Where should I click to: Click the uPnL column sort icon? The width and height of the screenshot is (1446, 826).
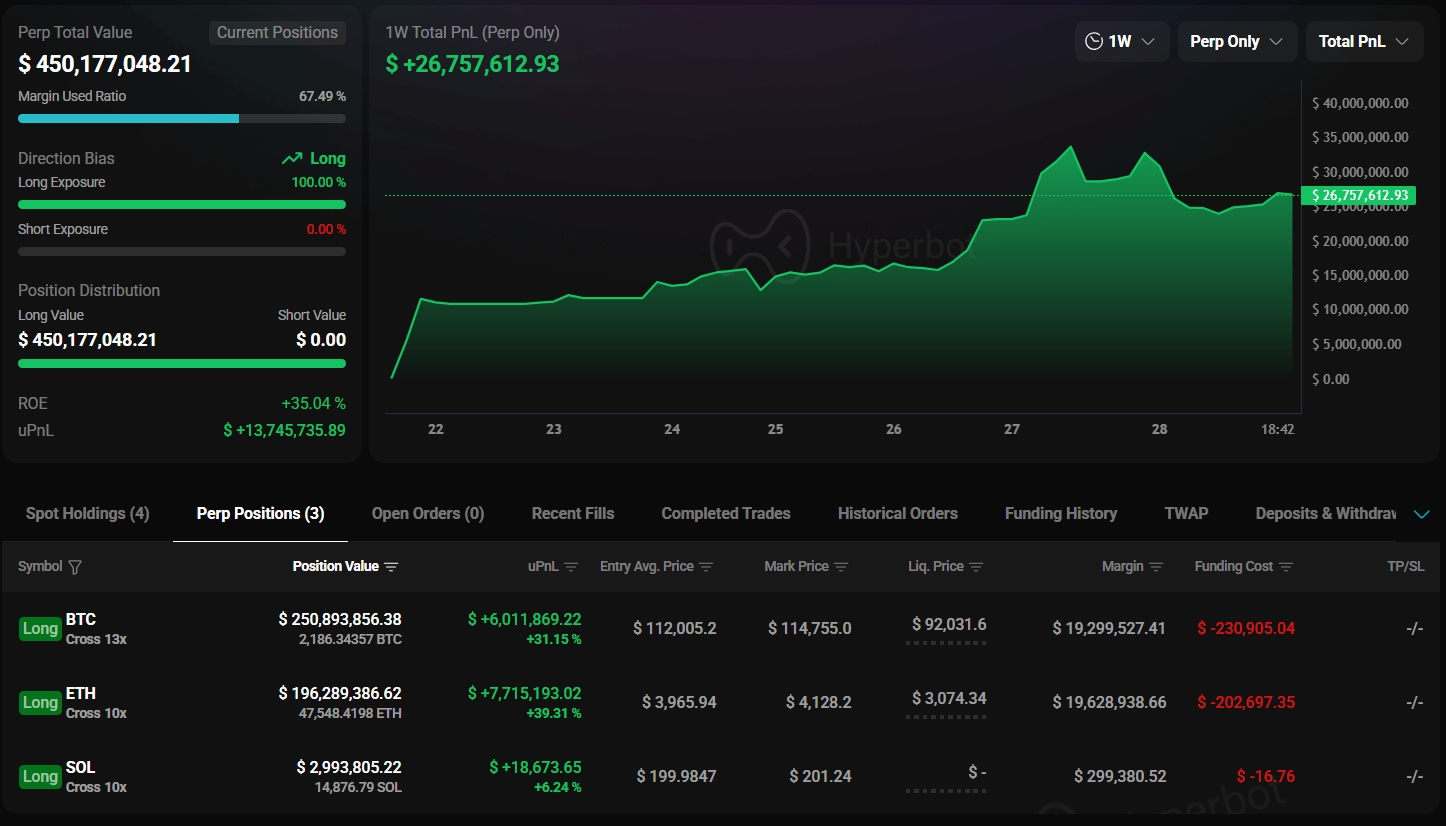pyautogui.click(x=570, y=566)
